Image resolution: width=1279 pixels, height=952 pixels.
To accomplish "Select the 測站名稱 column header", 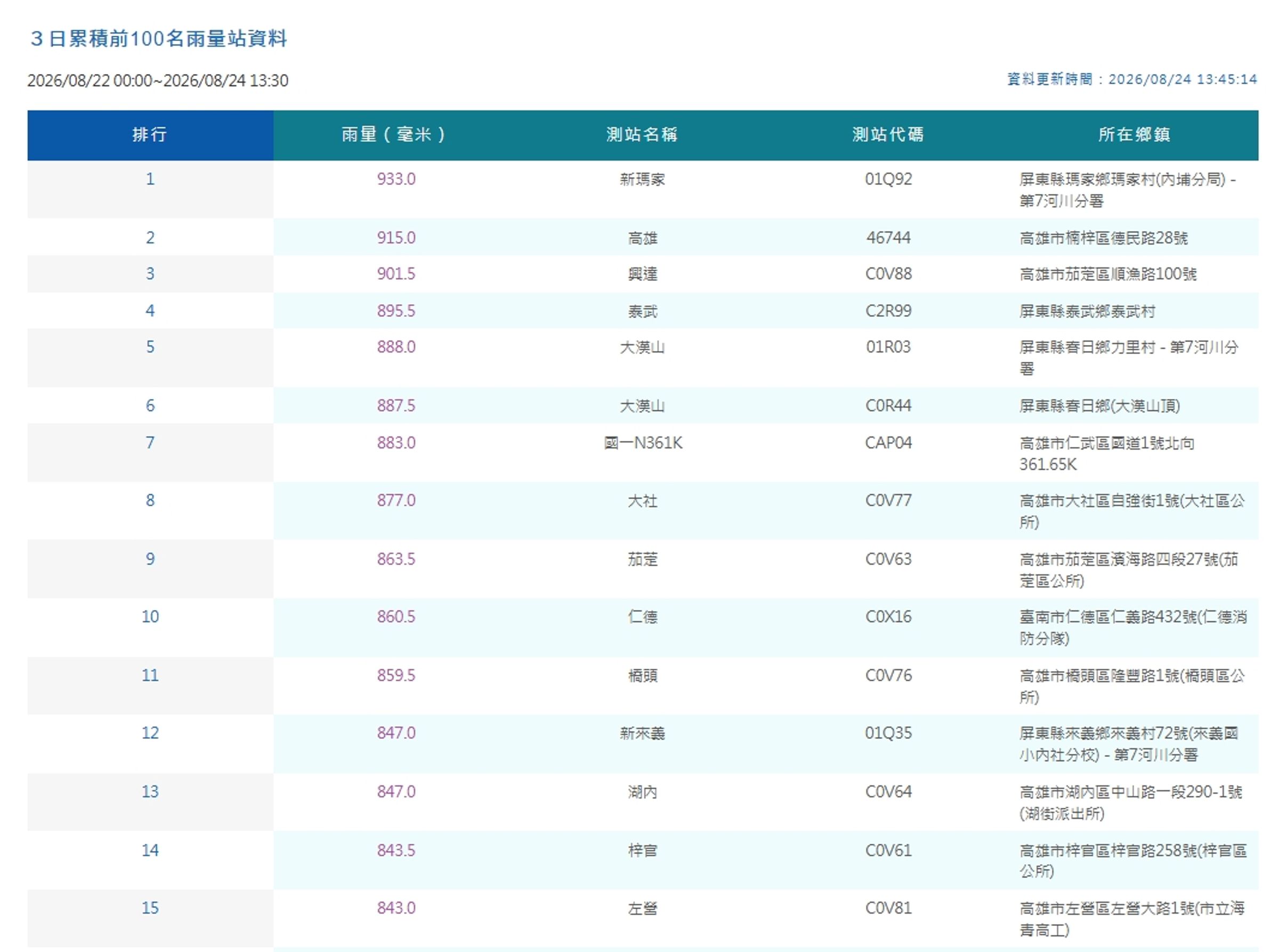I will click(642, 135).
